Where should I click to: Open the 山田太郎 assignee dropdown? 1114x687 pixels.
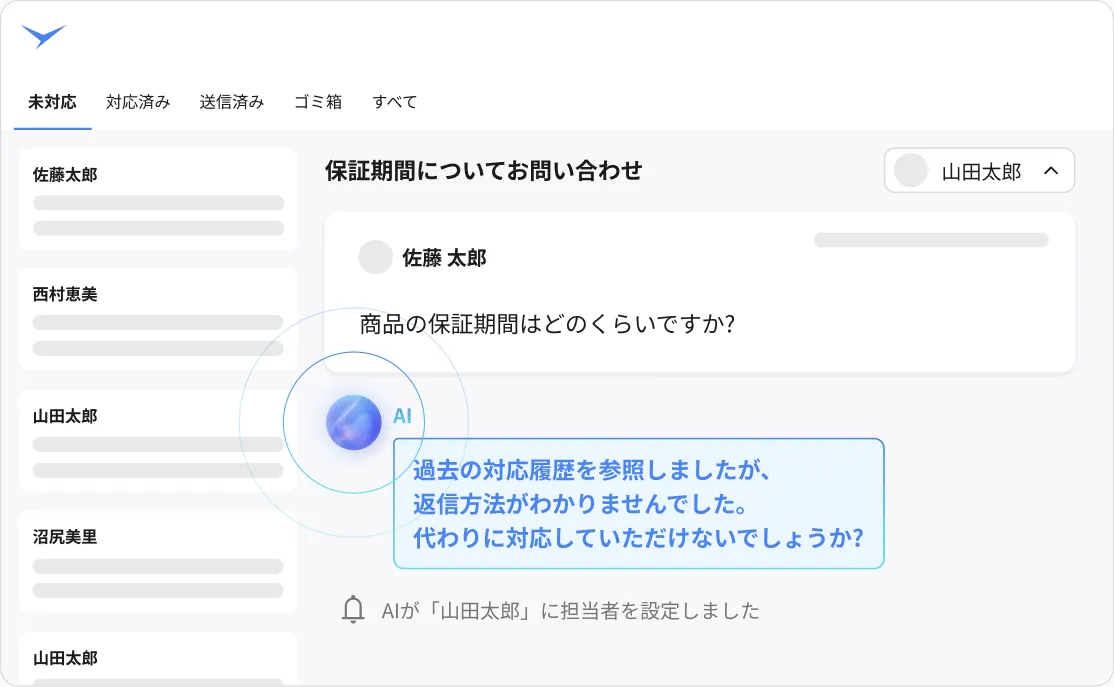(x=978, y=171)
